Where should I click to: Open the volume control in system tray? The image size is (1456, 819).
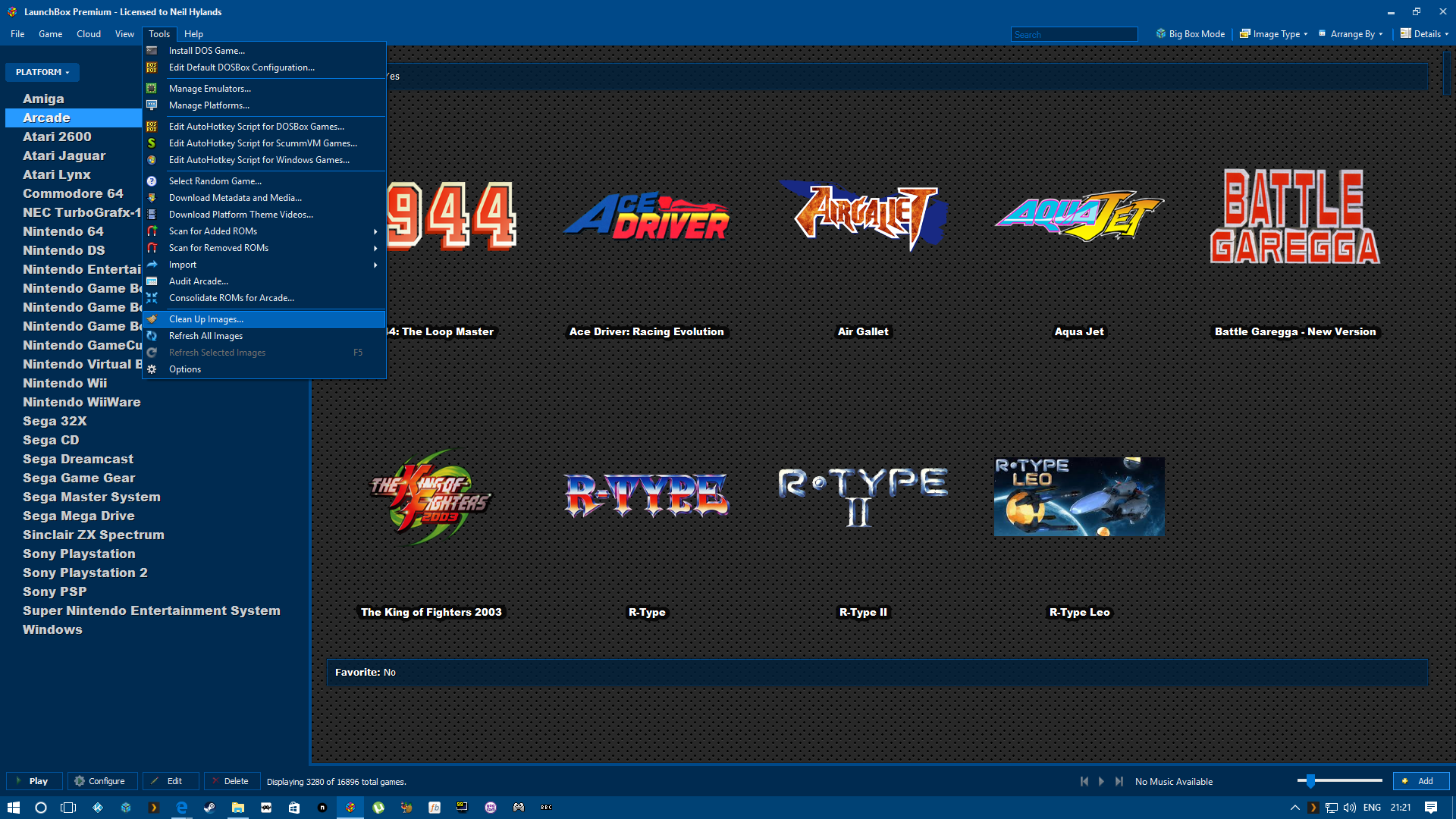pyautogui.click(x=1350, y=808)
